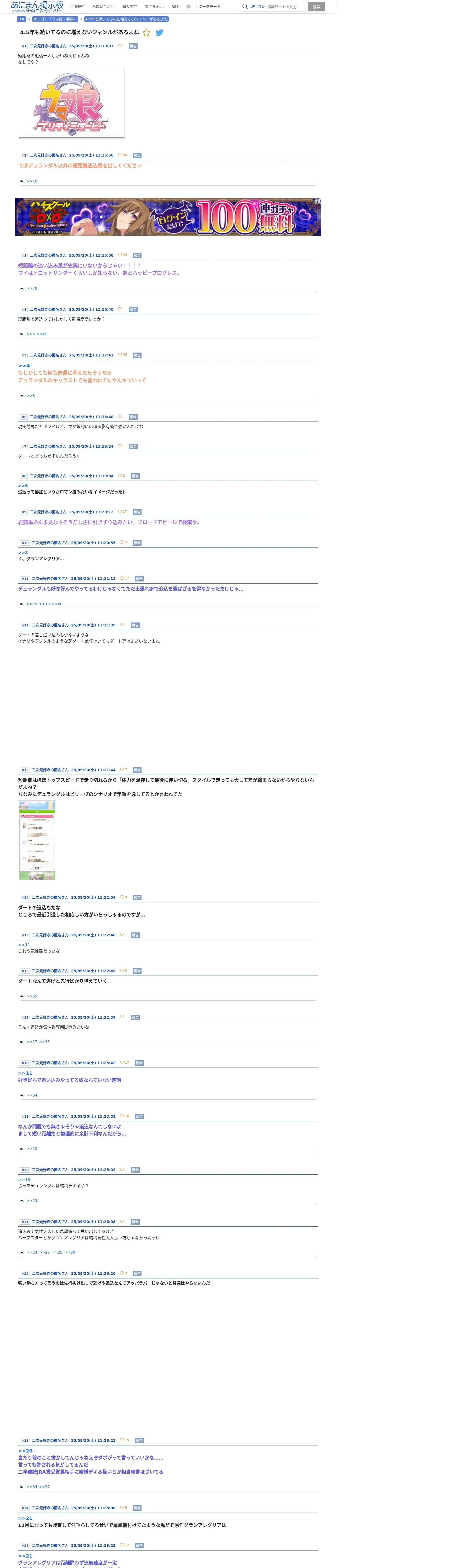Click the magnifying glass search icon
The height and width of the screenshot is (1568, 474).
[x=245, y=7]
